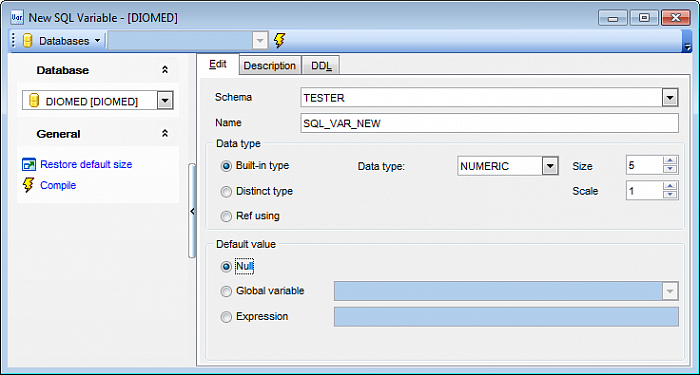This screenshot has width=700, height=375.
Task: Minimize the New SQL Variable window
Action: [x=613, y=18]
